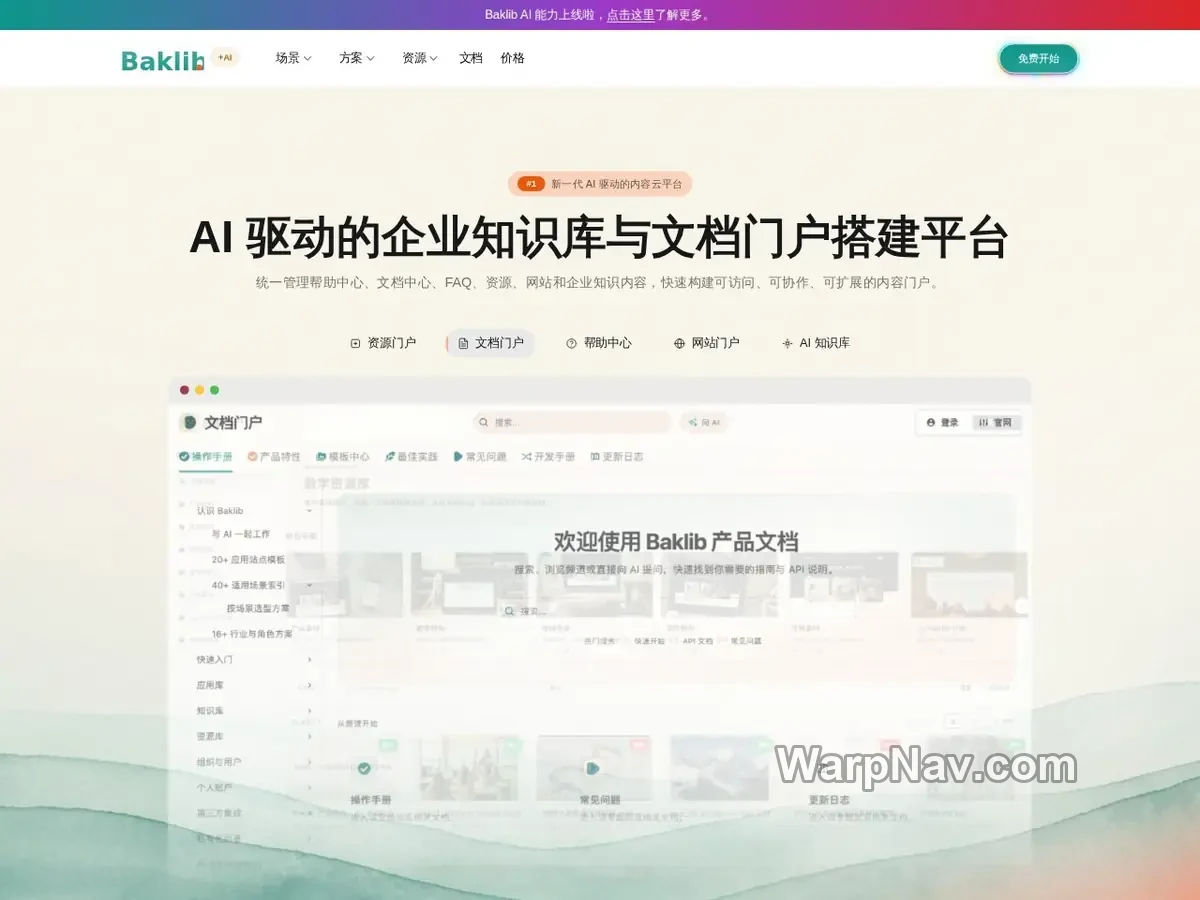Expand the 知识库 sidebar section
Viewport: 1200px width, 900px height.
pyautogui.click(x=310, y=711)
